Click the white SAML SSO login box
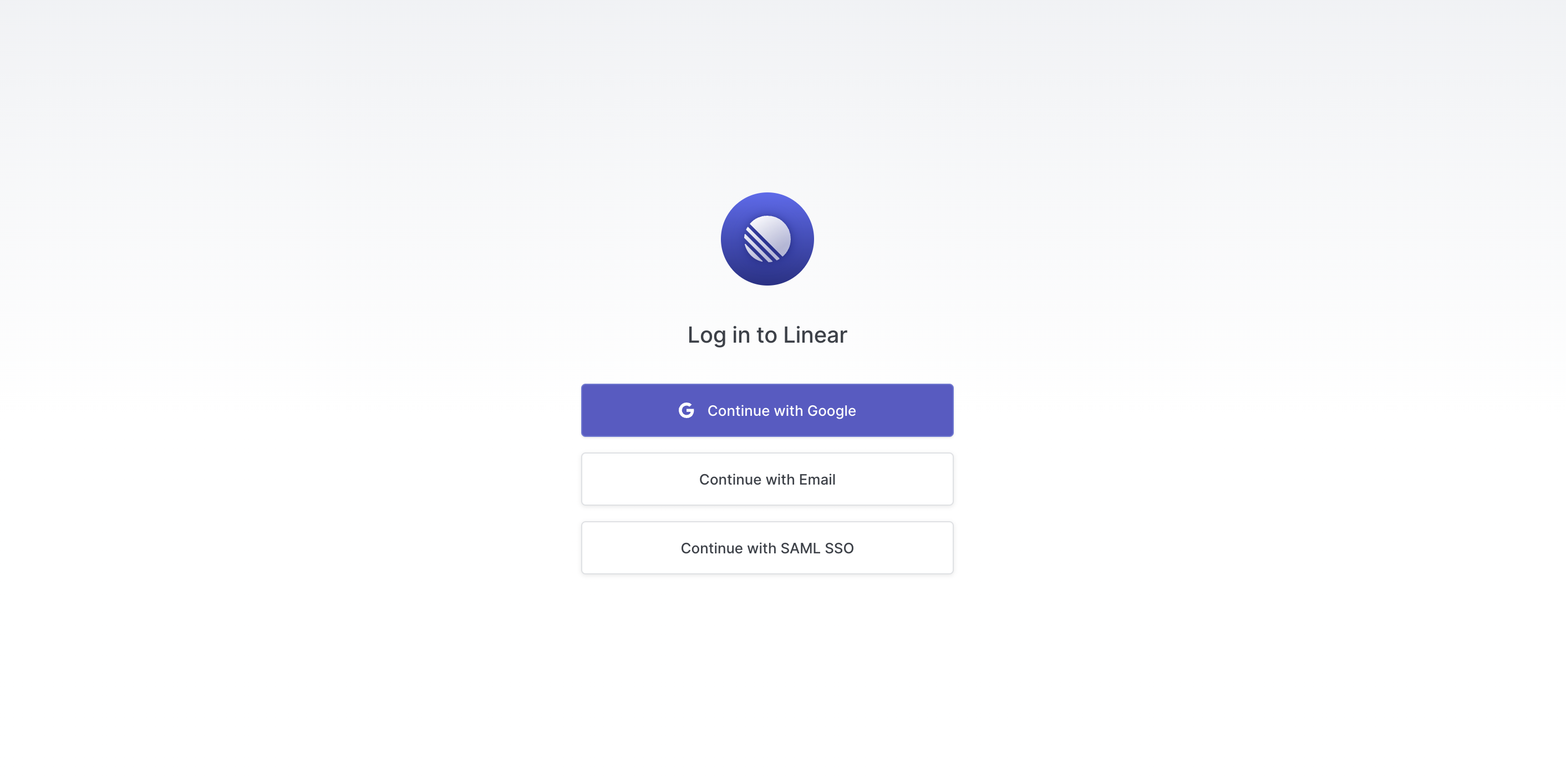The width and height of the screenshot is (1566, 784). pyautogui.click(x=767, y=548)
